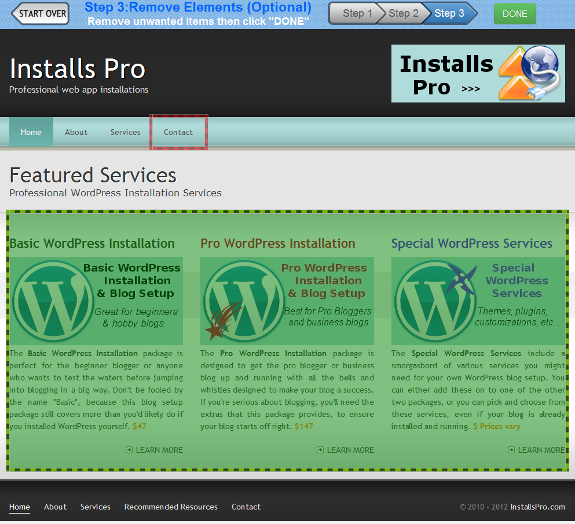Go to Step 2 in wizard
The image size is (575, 524).
(403, 14)
